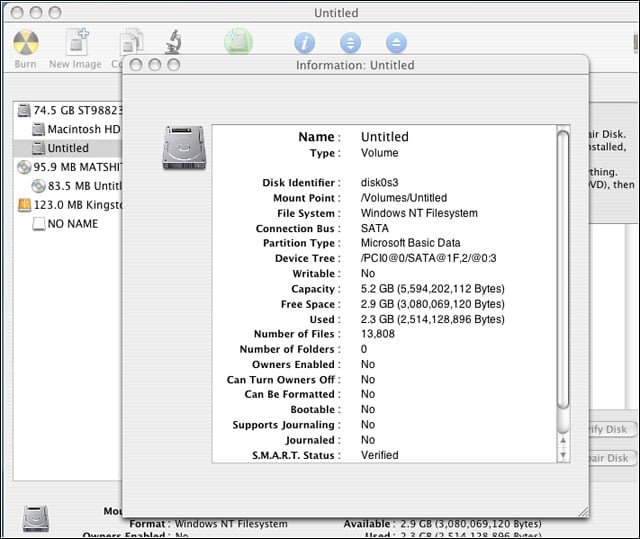Click the Name Untitled value
Screen dimensions: 640x539
(x=385, y=137)
